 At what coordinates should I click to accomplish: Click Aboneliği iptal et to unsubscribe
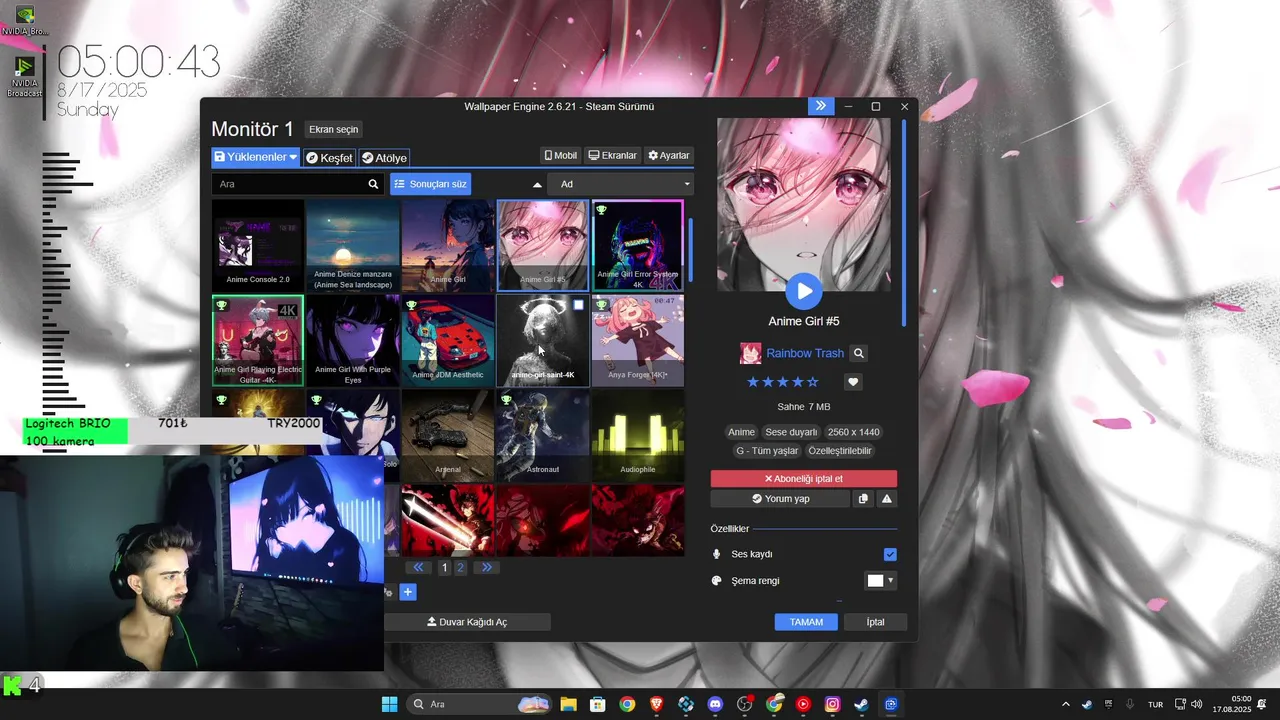(804, 479)
